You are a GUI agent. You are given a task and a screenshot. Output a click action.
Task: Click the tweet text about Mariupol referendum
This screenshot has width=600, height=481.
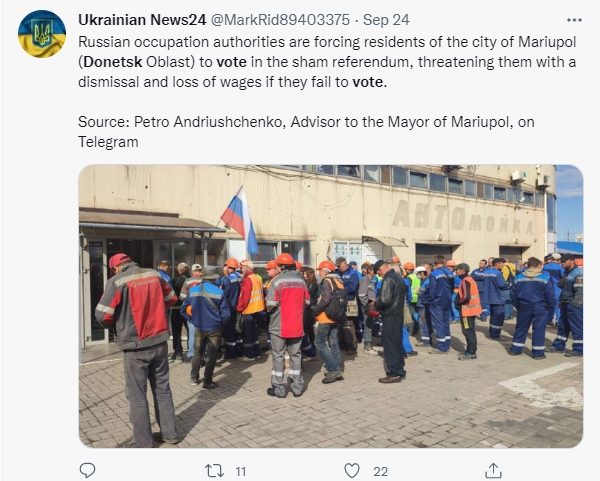(x=327, y=62)
